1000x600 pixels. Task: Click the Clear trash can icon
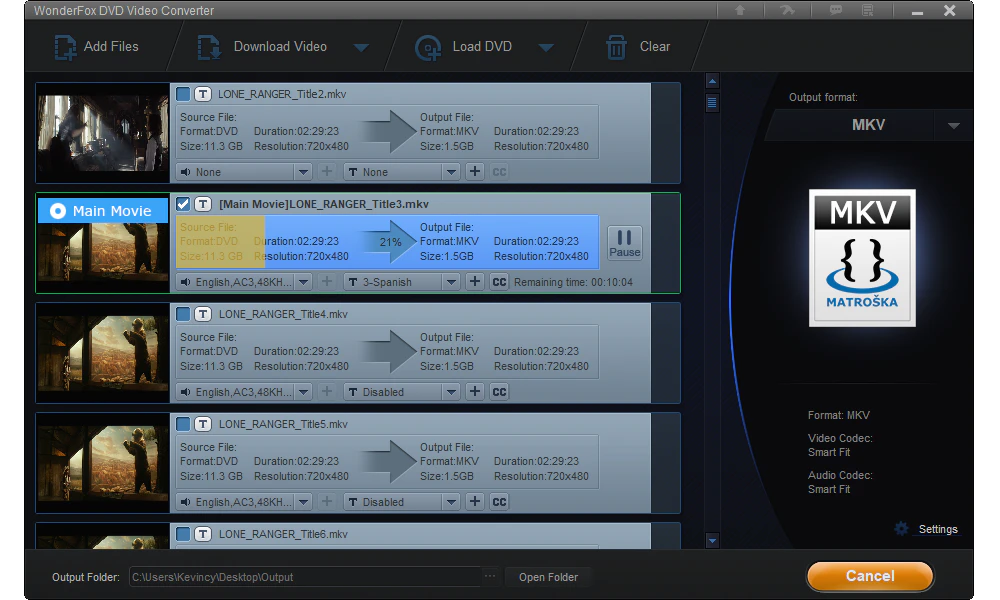pos(616,47)
